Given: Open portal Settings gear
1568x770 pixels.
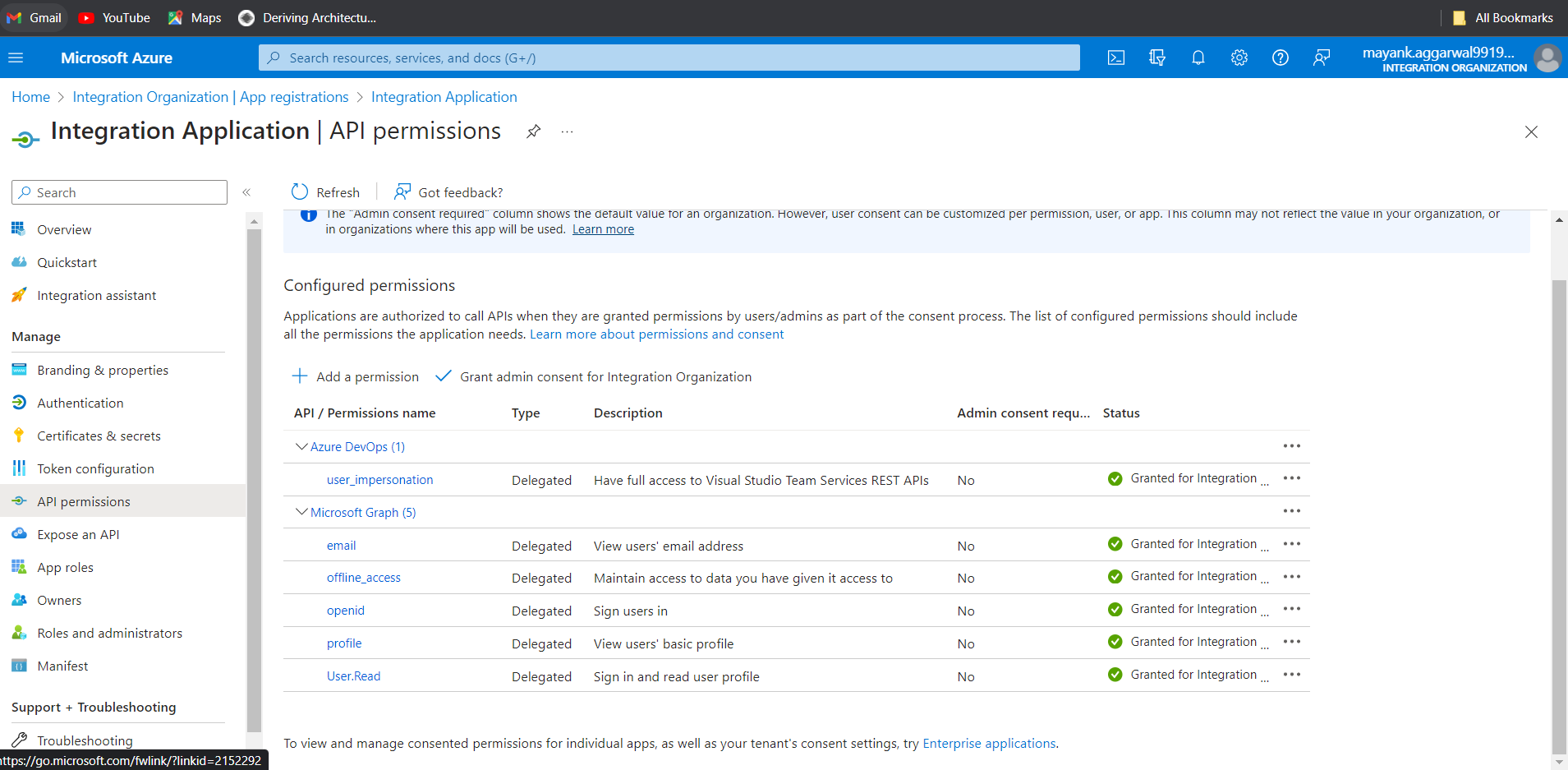Looking at the screenshot, I should click(x=1239, y=58).
